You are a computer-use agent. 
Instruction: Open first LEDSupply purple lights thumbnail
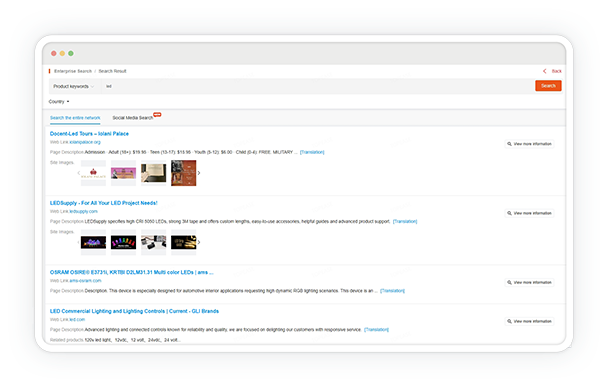point(93,242)
